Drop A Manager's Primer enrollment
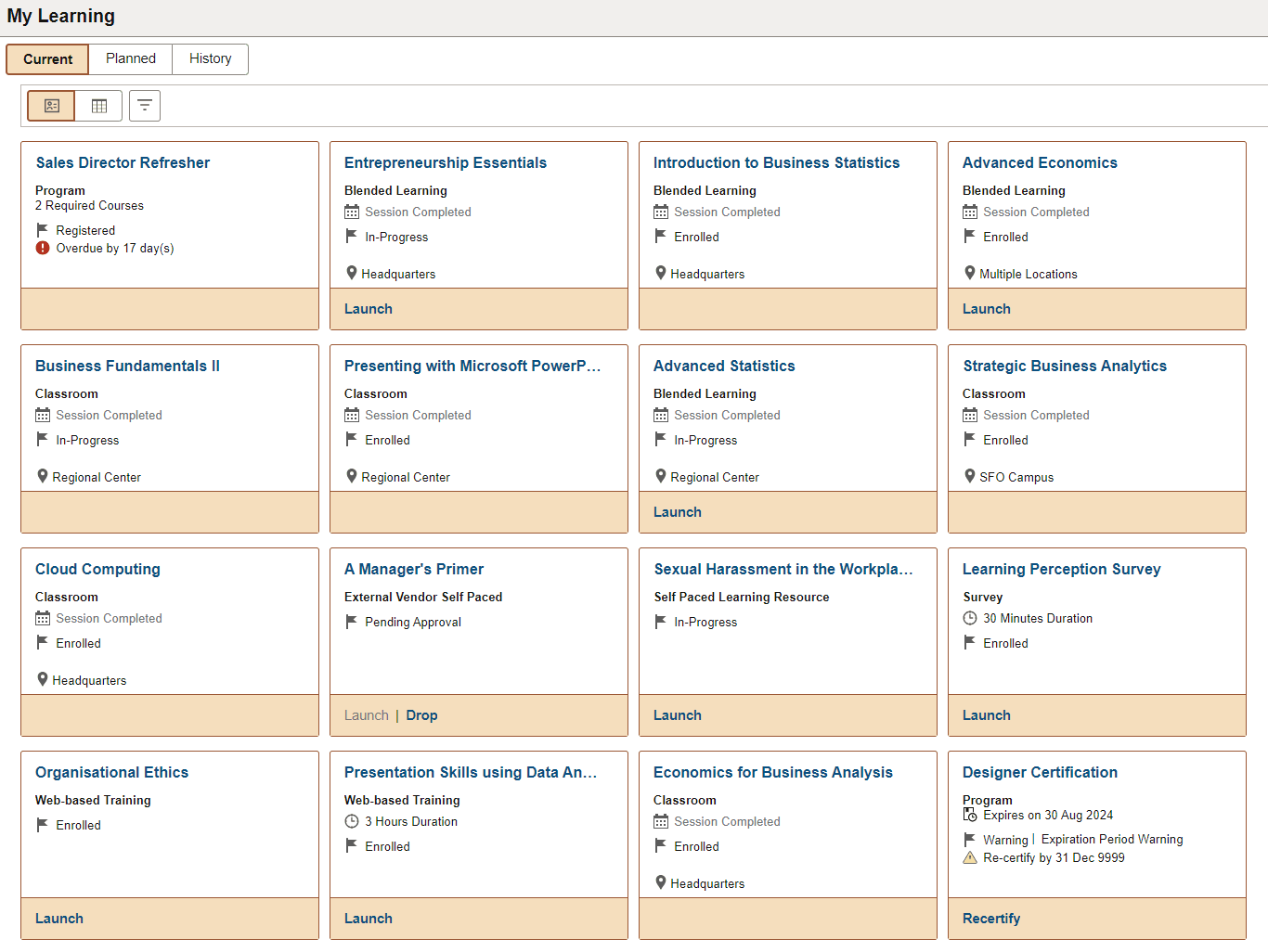 [421, 714]
